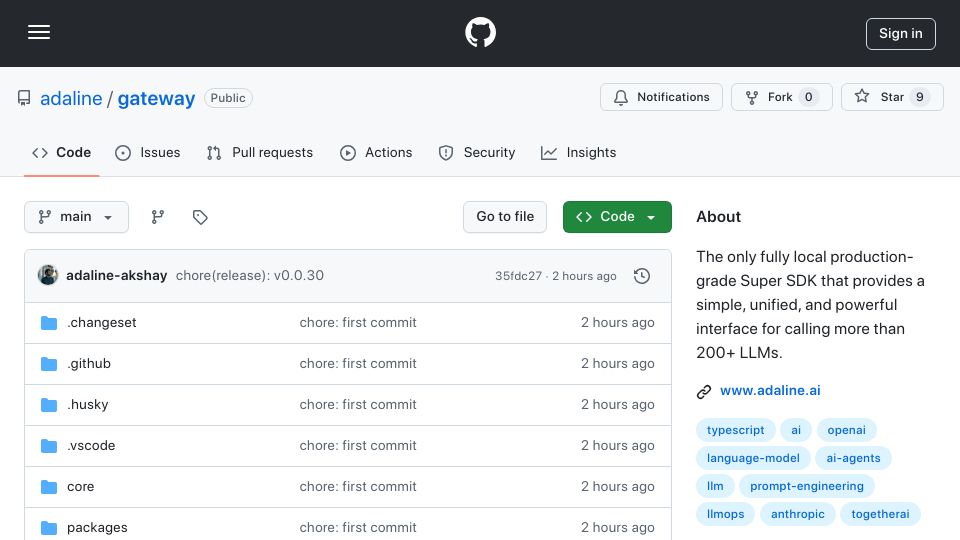Open the hamburger navigation menu
Viewport: 960px width, 540px height.
[39, 32]
